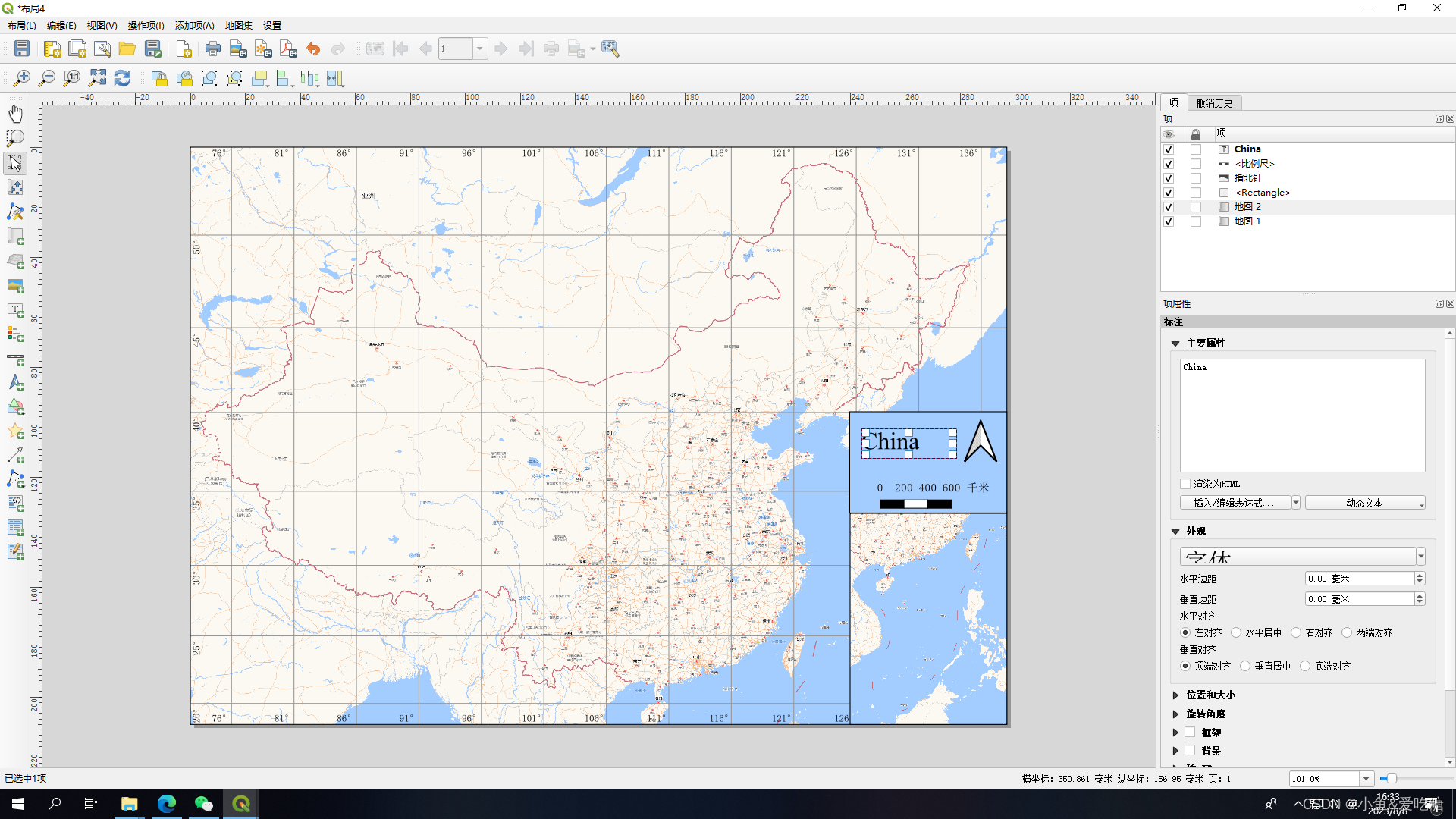
Task: Select the Pan layout hand tool
Action: pyautogui.click(x=15, y=114)
